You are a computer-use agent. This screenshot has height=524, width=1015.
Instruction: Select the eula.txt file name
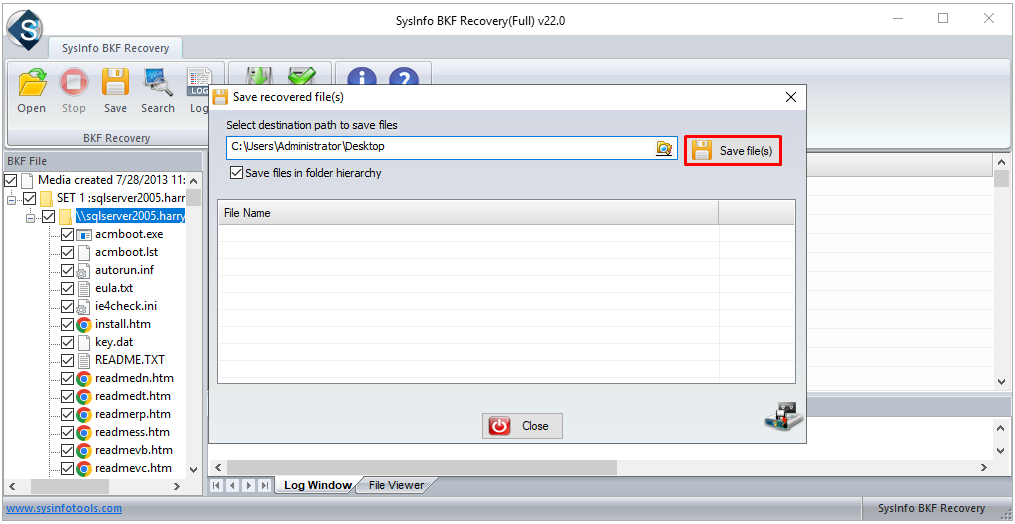click(114, 288)
